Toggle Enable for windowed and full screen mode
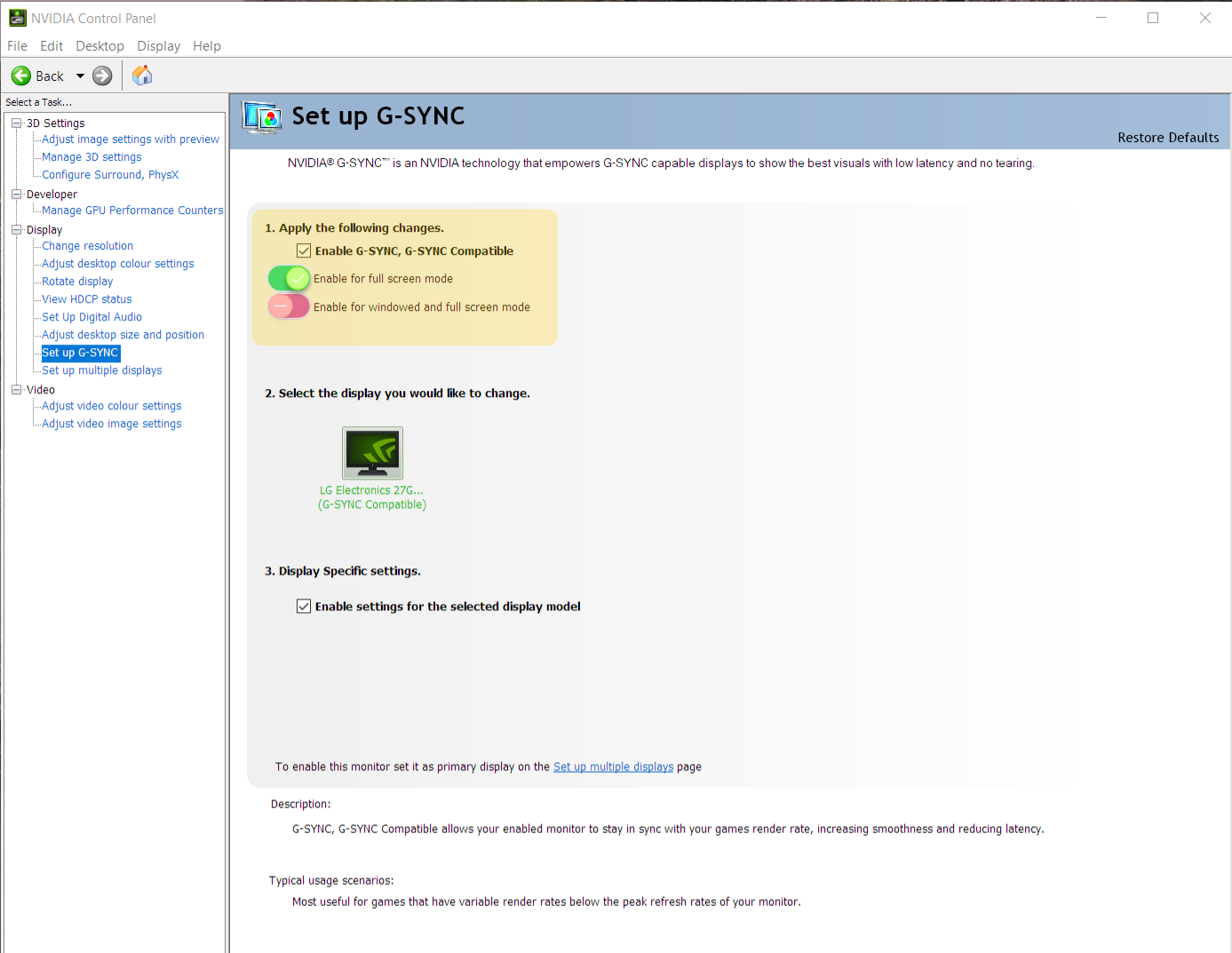The width and height of the screenshot is (1232, 953). point(289,307)
